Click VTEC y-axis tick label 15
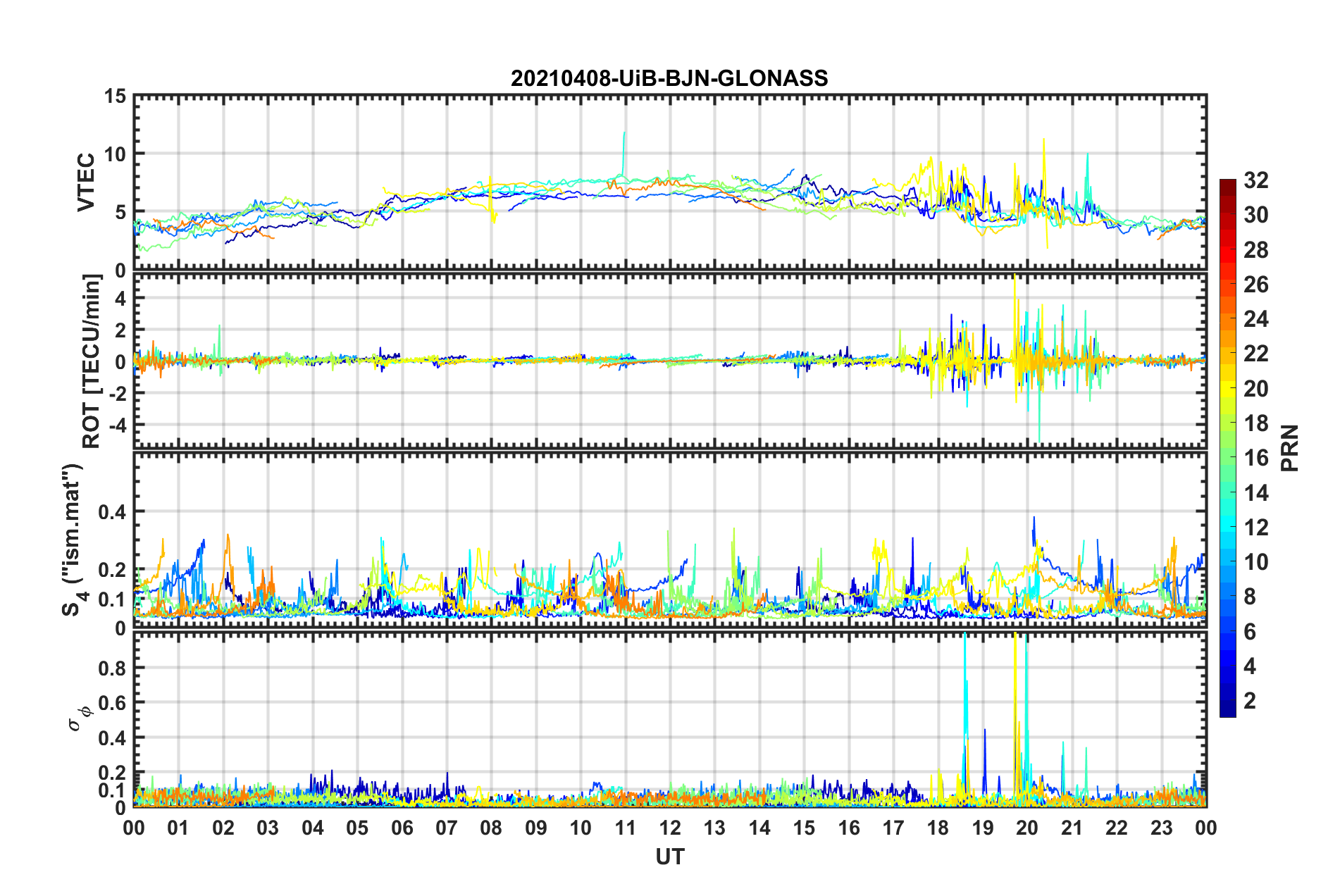The image size is (1340, 896). [115, 96]
